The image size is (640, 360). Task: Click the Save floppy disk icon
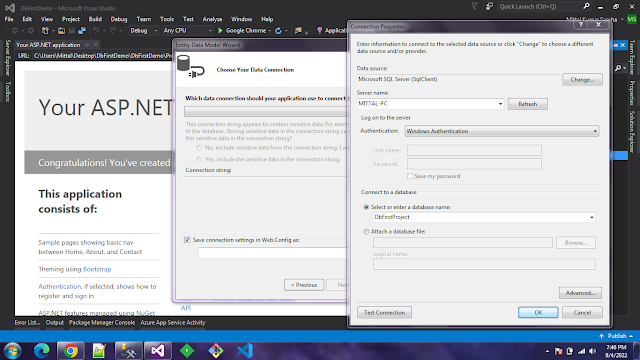tap(71, 31)
